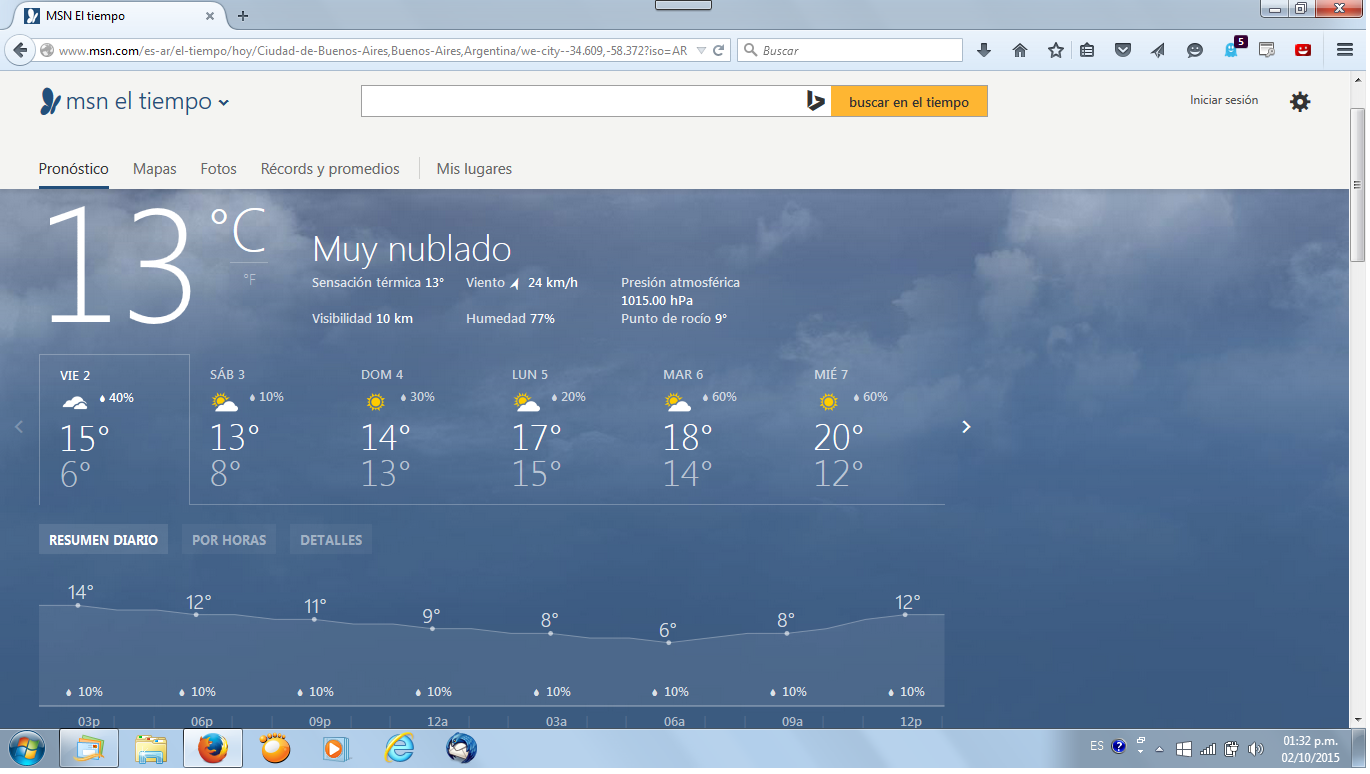Image resolution: width=1370 pixels, height=774 pixels.
Task: Open new tab with plus button
Action: pos(243,16)
